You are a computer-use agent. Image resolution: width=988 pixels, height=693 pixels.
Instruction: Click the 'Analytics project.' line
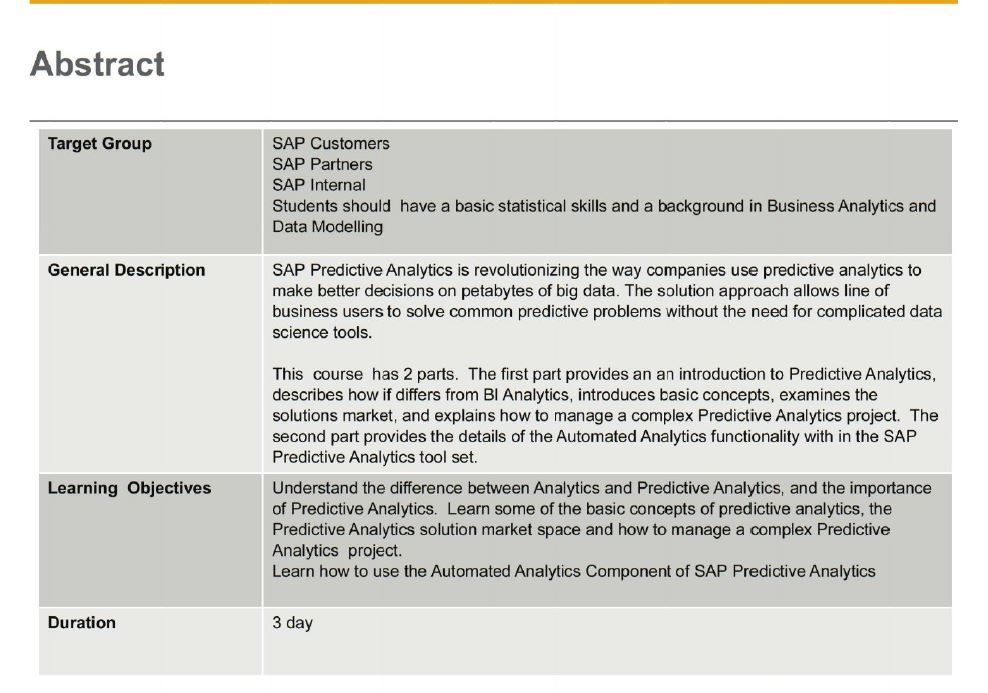(x=336, y=551)
